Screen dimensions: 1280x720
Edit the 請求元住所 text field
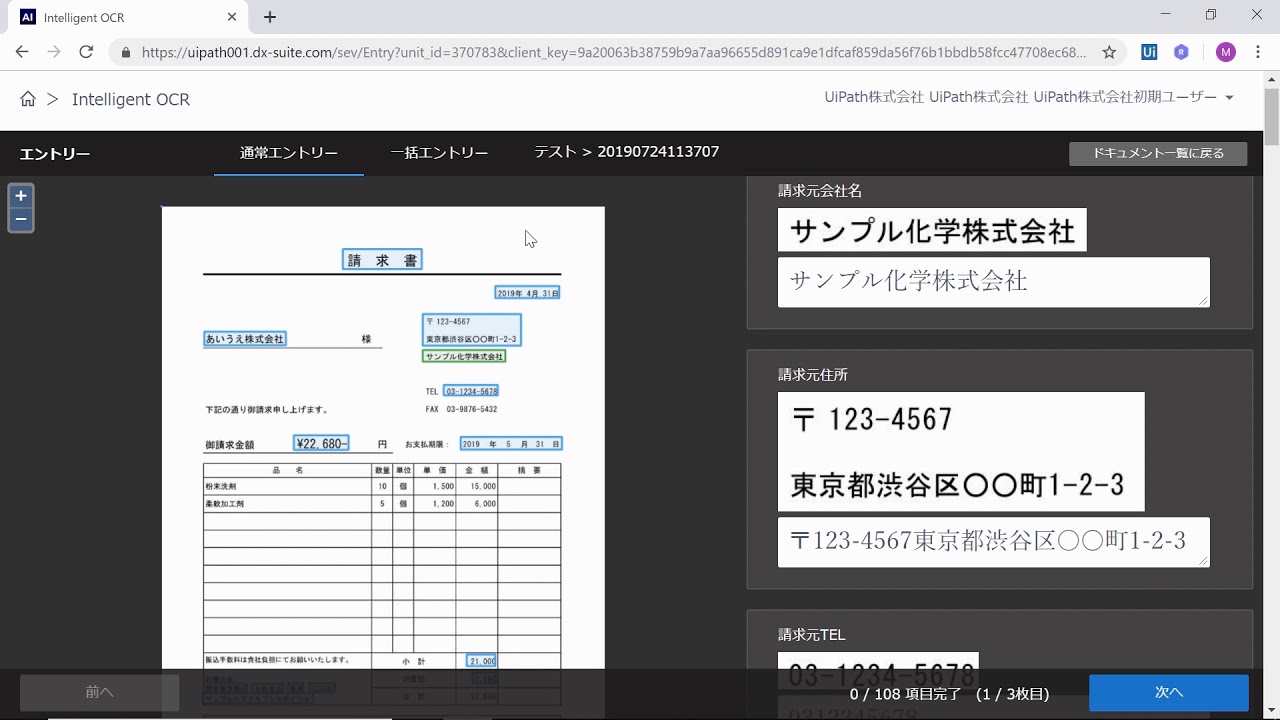point(993,542)
